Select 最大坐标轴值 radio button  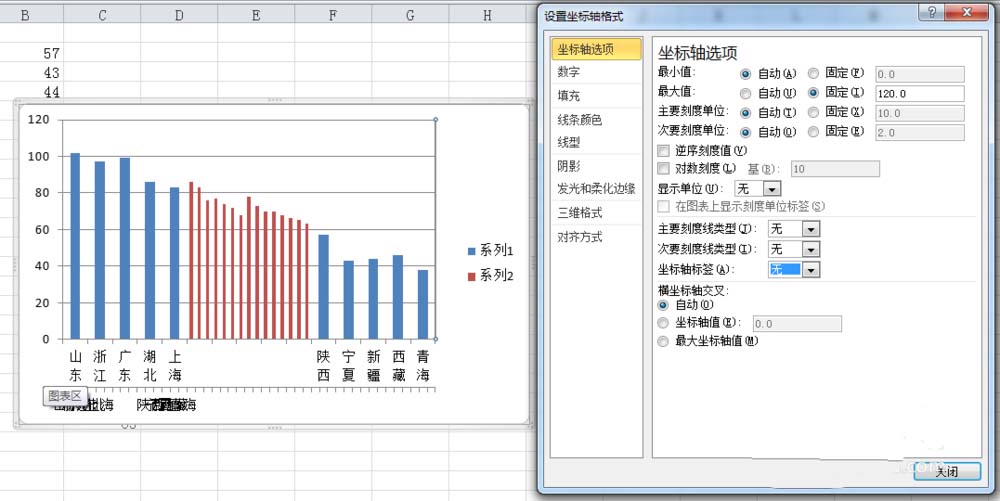pyautogui.click(x=663, y=342)
